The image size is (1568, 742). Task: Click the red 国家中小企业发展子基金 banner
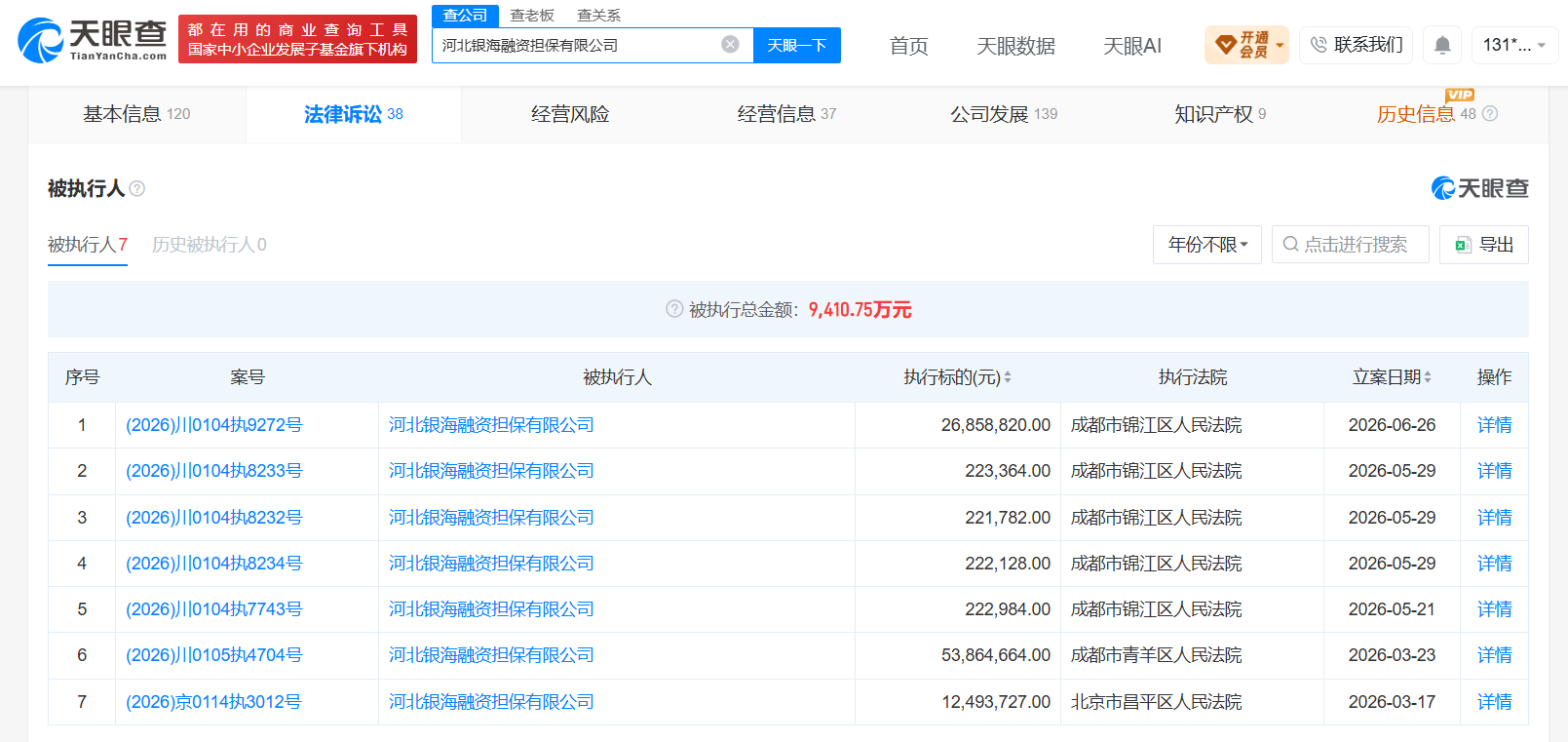pos(297,39)
